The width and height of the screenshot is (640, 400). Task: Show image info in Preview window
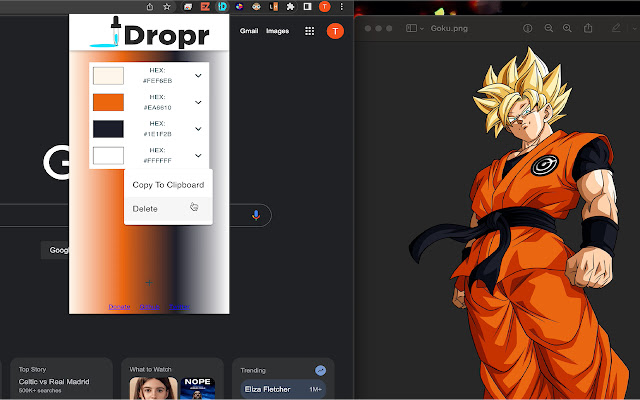pyautogui.click(x=528, y=28)
